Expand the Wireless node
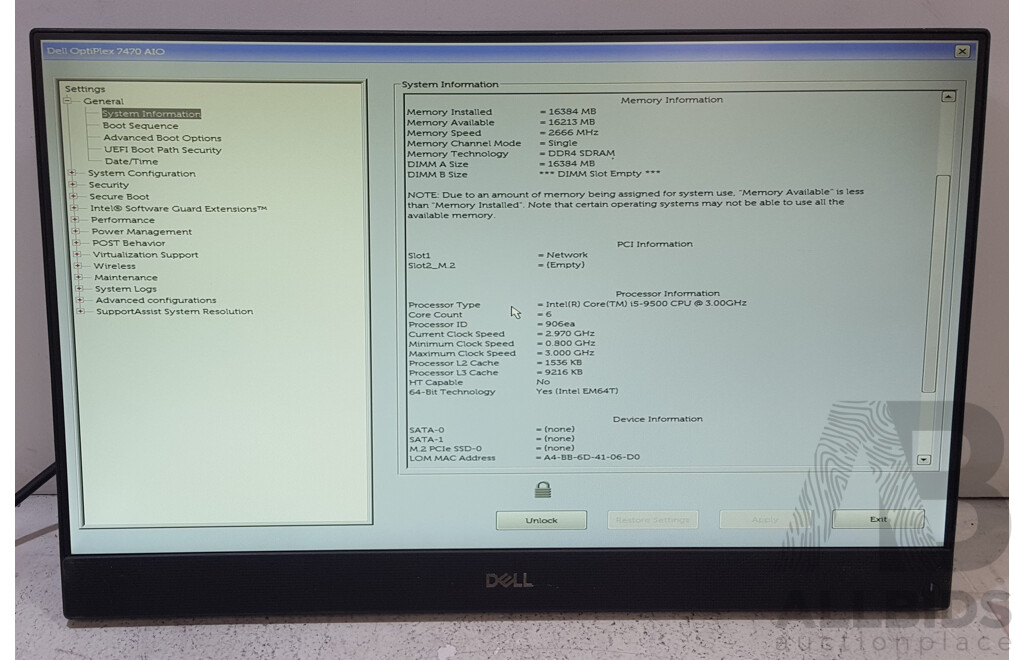Image resolution: width=1024 pixels, height=660 pixels. pos(77,266)
